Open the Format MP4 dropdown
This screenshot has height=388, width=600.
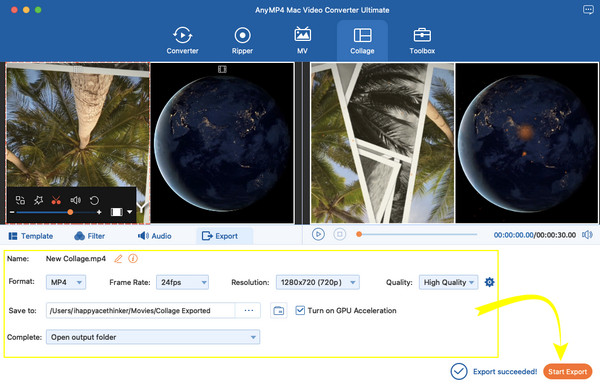coord(66,282)
